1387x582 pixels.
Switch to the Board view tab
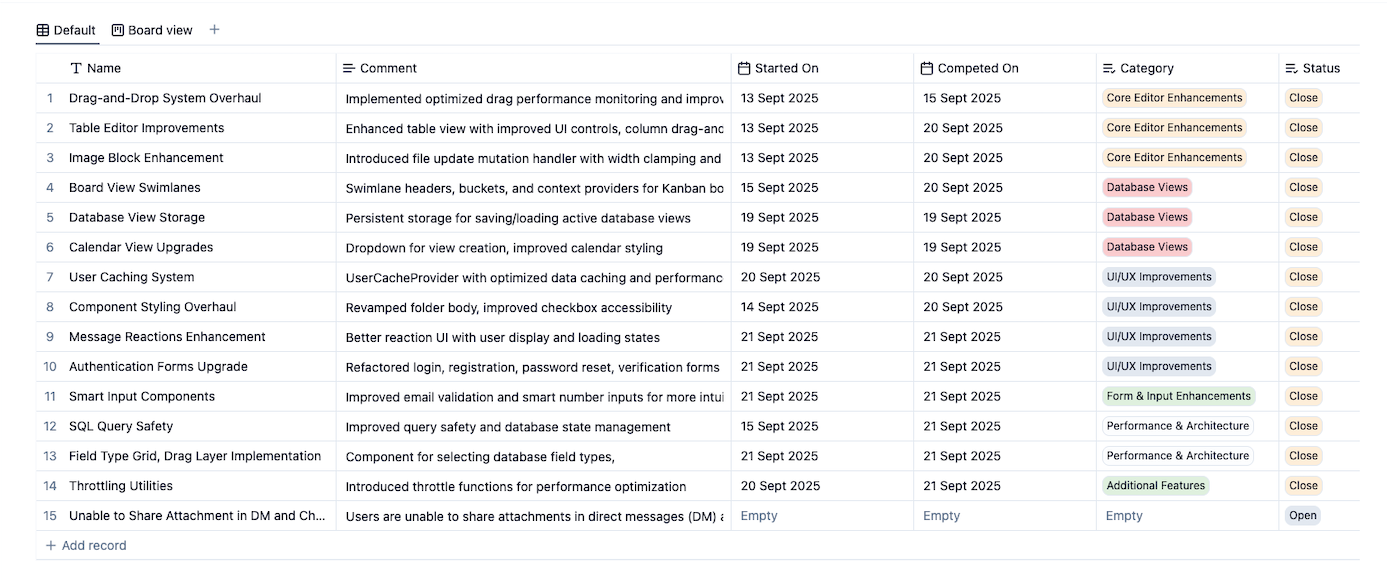point(152,30)
